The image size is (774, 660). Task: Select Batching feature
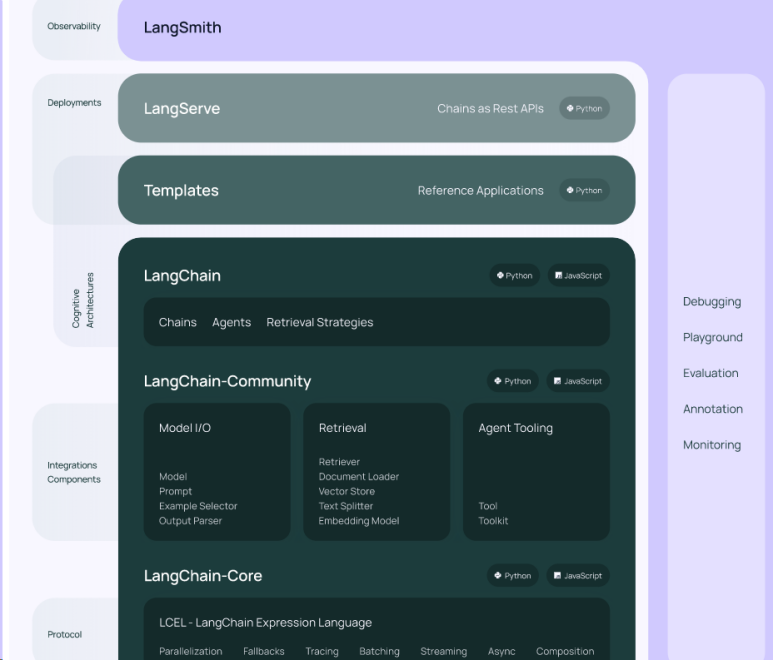pos(379,652)
